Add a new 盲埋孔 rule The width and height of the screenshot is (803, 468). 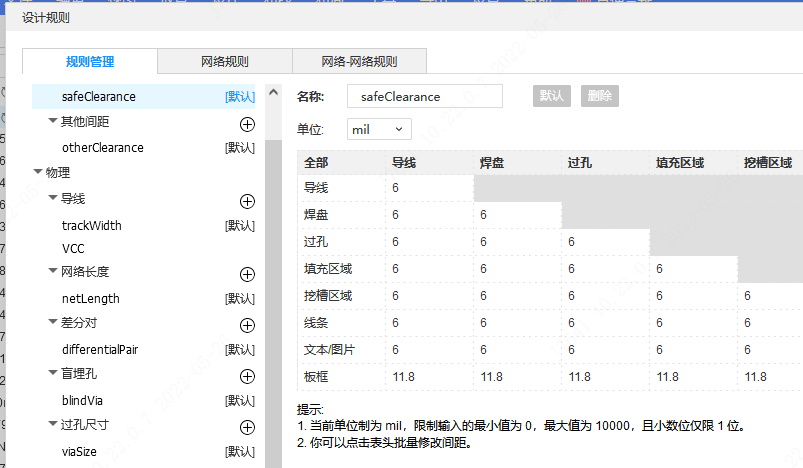click(x=247, y=376)
